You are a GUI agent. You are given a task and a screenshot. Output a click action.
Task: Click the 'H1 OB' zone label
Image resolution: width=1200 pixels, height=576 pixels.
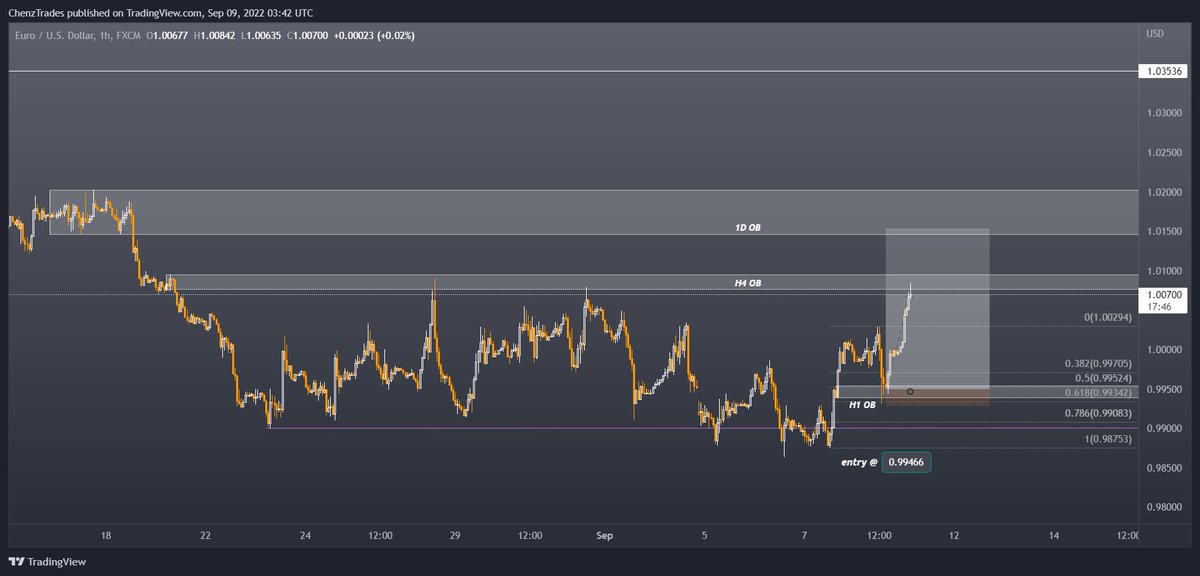862,404
